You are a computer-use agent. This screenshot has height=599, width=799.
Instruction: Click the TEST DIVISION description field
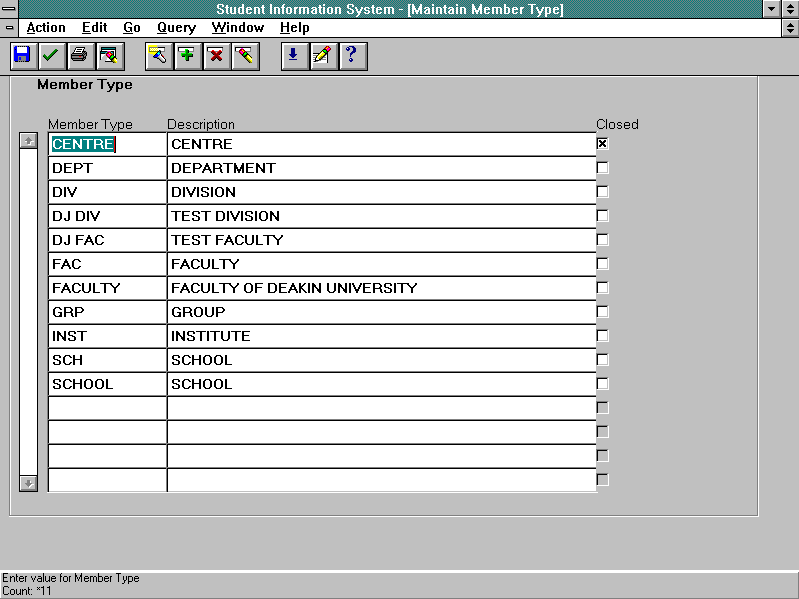point(380,216)
